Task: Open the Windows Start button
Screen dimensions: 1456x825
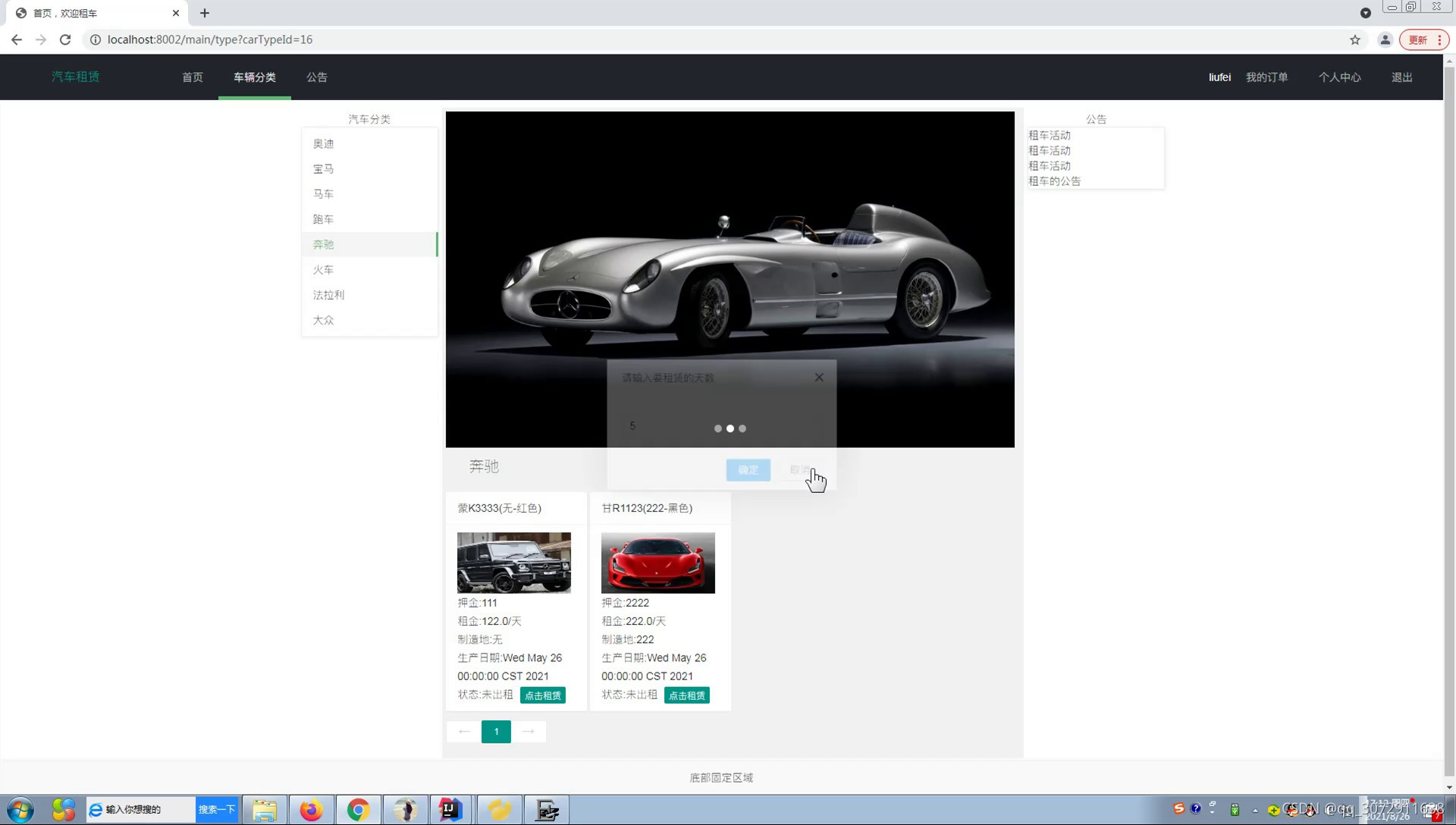Action: click(20, 810)
